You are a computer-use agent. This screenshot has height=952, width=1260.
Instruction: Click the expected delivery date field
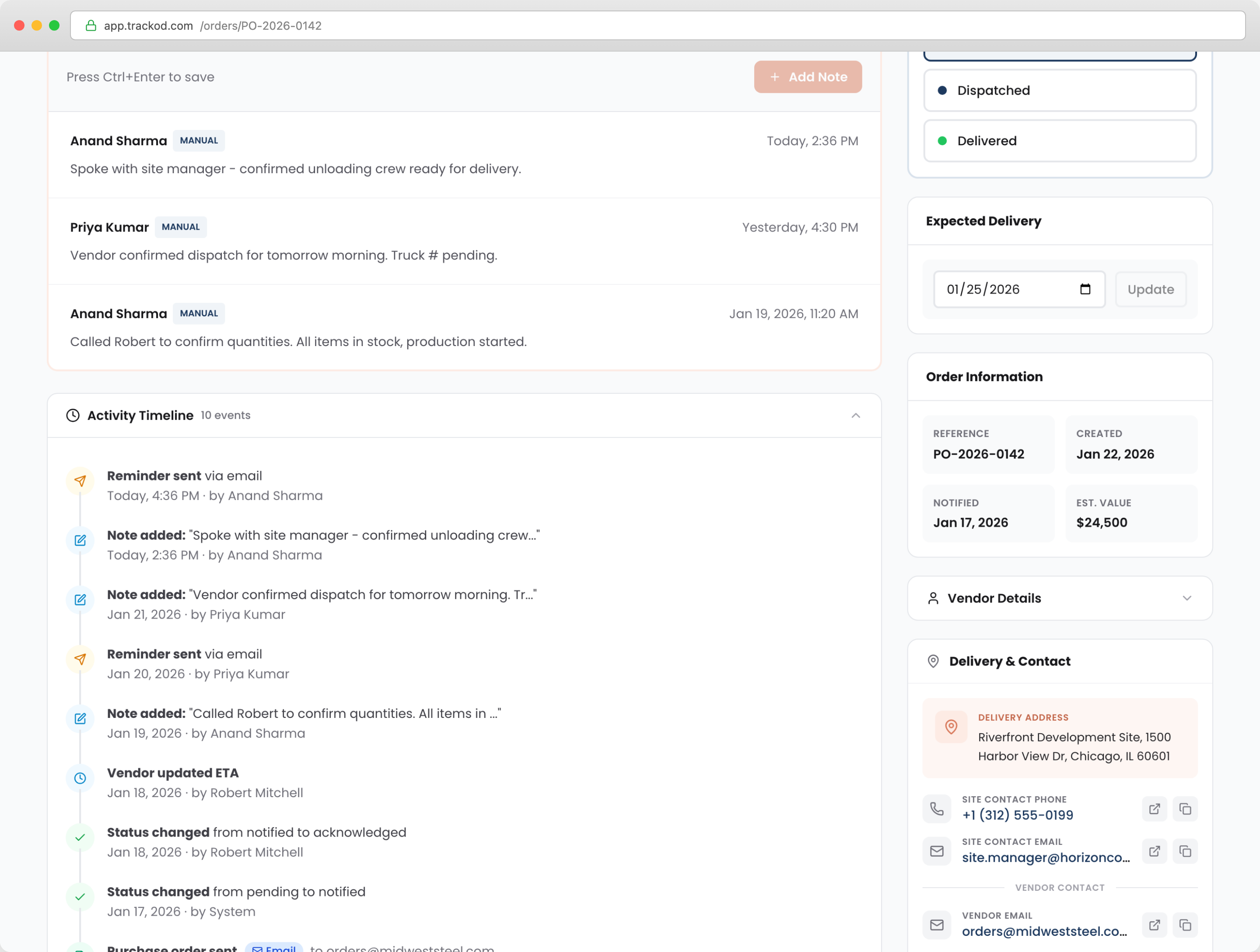pyautogui.click(x=1003, y=290)
